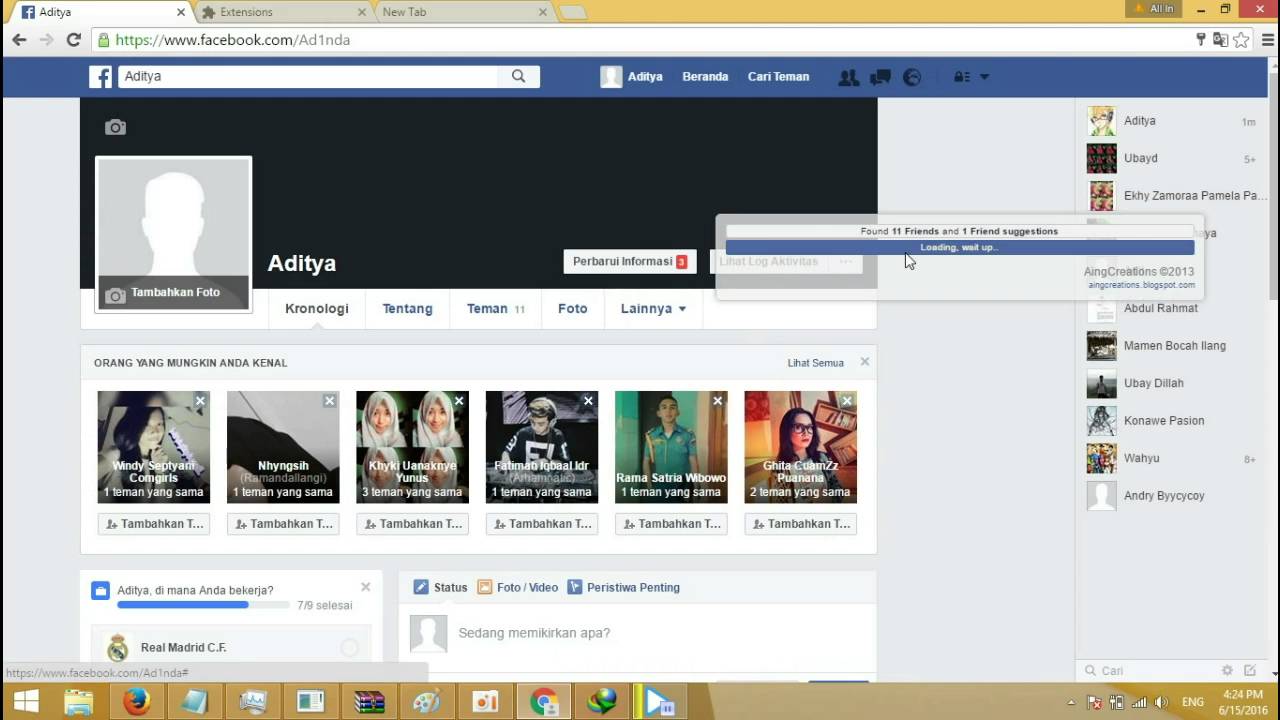
Task: Open the Chrome hamburger menu
Action: coord(1267,40)
